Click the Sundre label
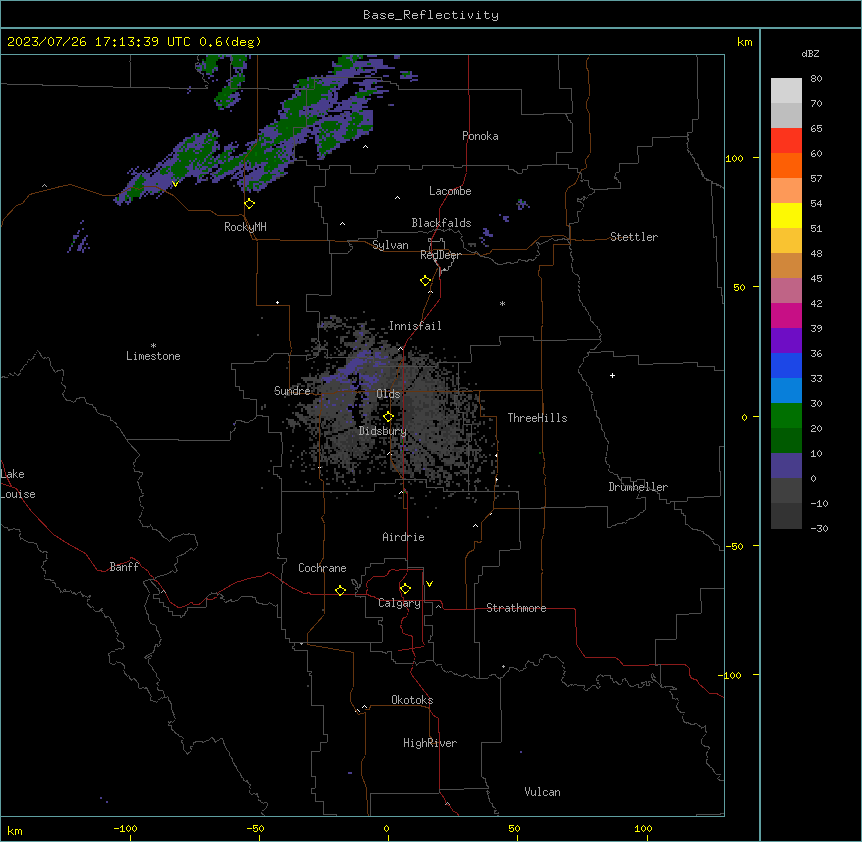 coord(292,391)
